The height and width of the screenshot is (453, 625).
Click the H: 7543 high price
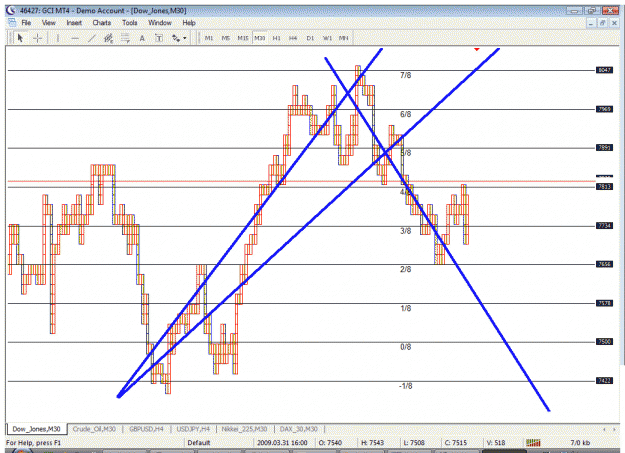(372, 443)
